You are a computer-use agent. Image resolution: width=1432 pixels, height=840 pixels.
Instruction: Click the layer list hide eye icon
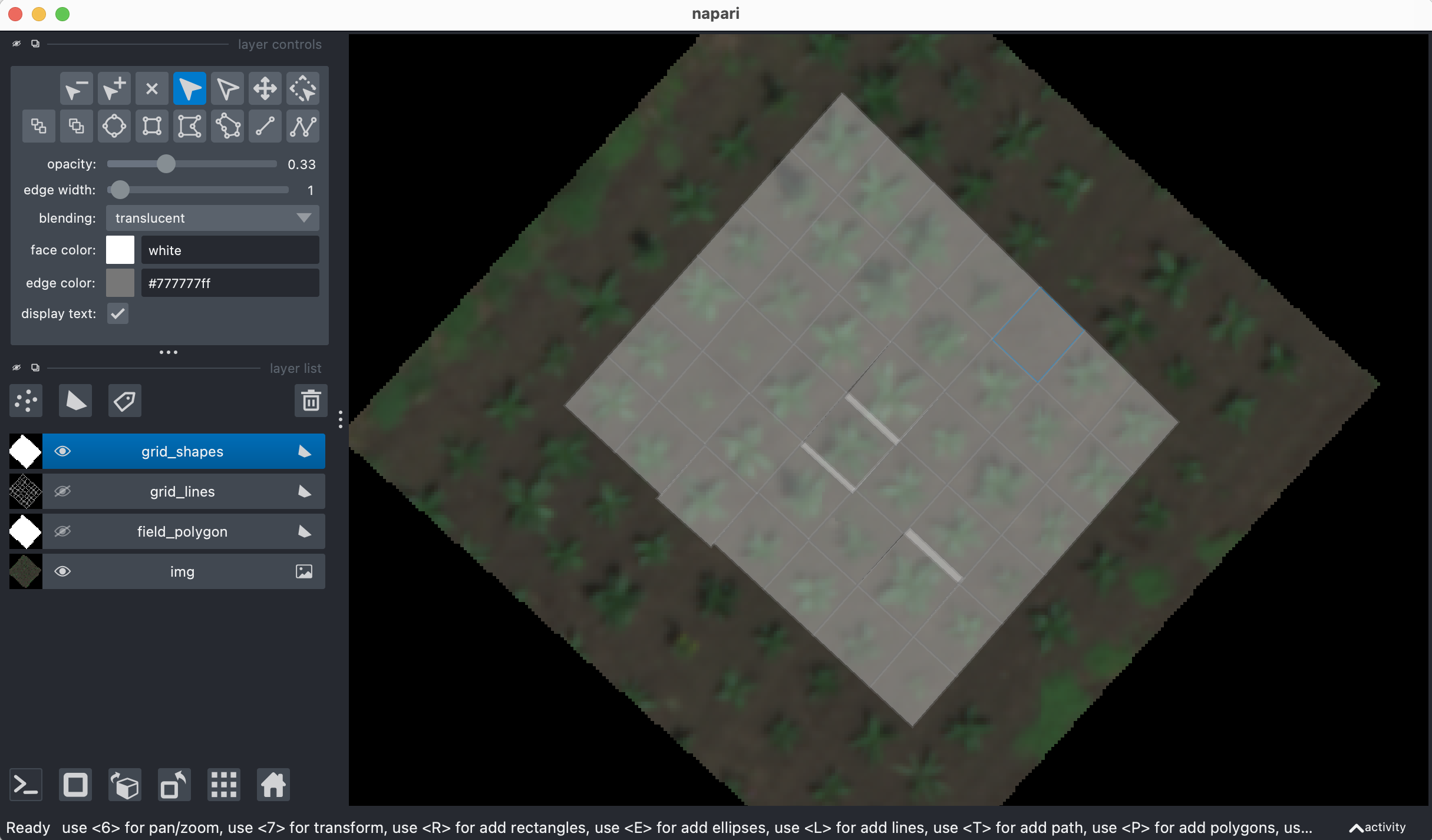pyautogui.click(x=17, y=368)
